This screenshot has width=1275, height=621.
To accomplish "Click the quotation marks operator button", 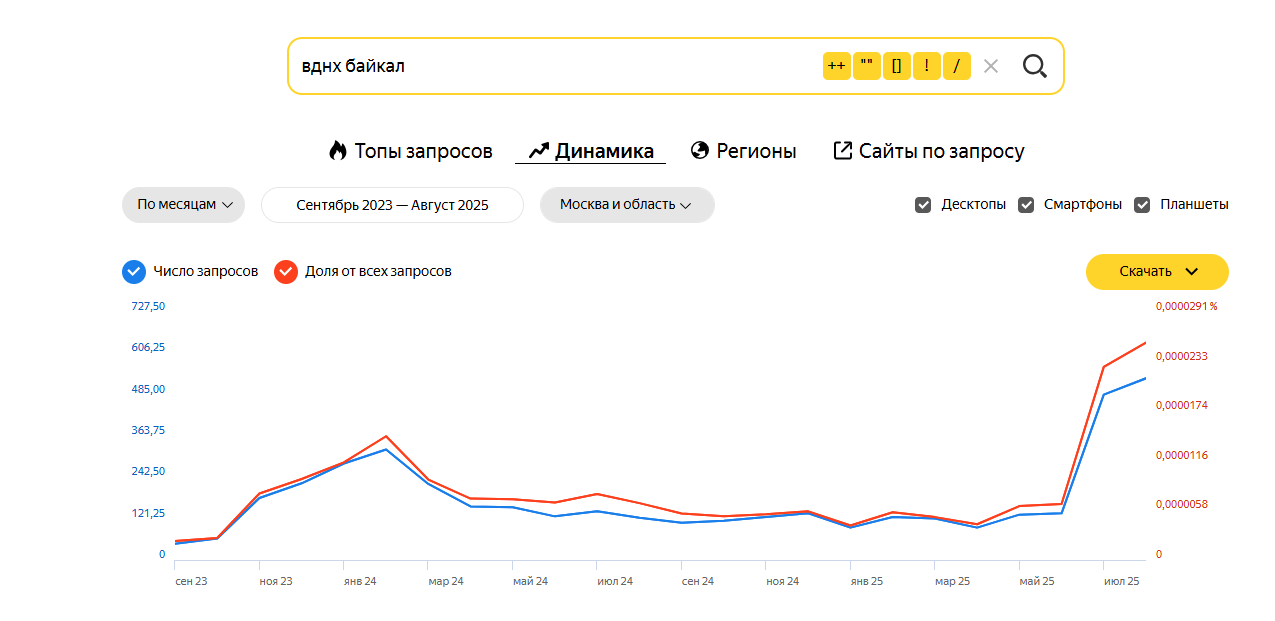I will (866, 66).
